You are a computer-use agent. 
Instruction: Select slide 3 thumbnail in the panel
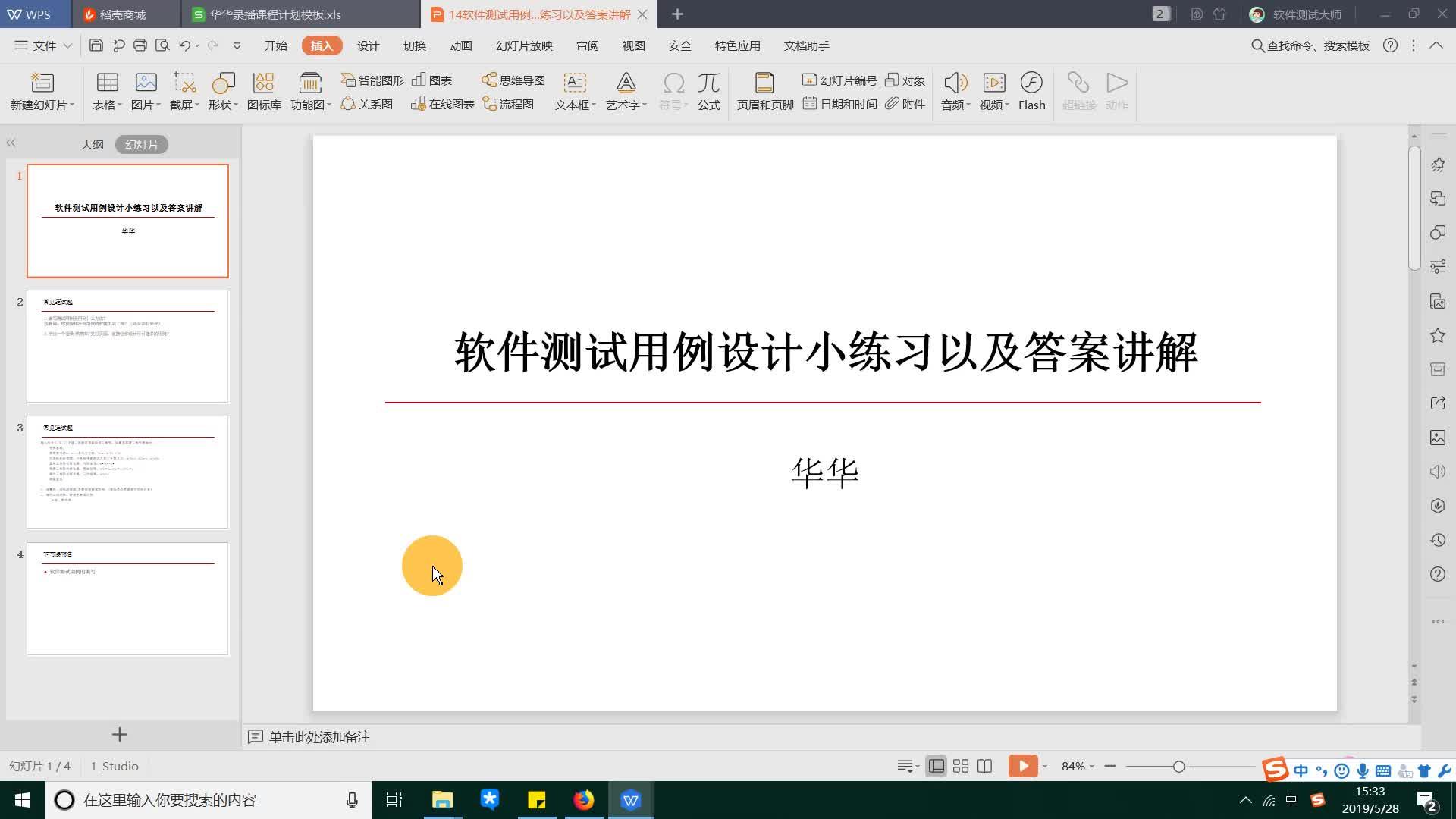pos(127,470)
